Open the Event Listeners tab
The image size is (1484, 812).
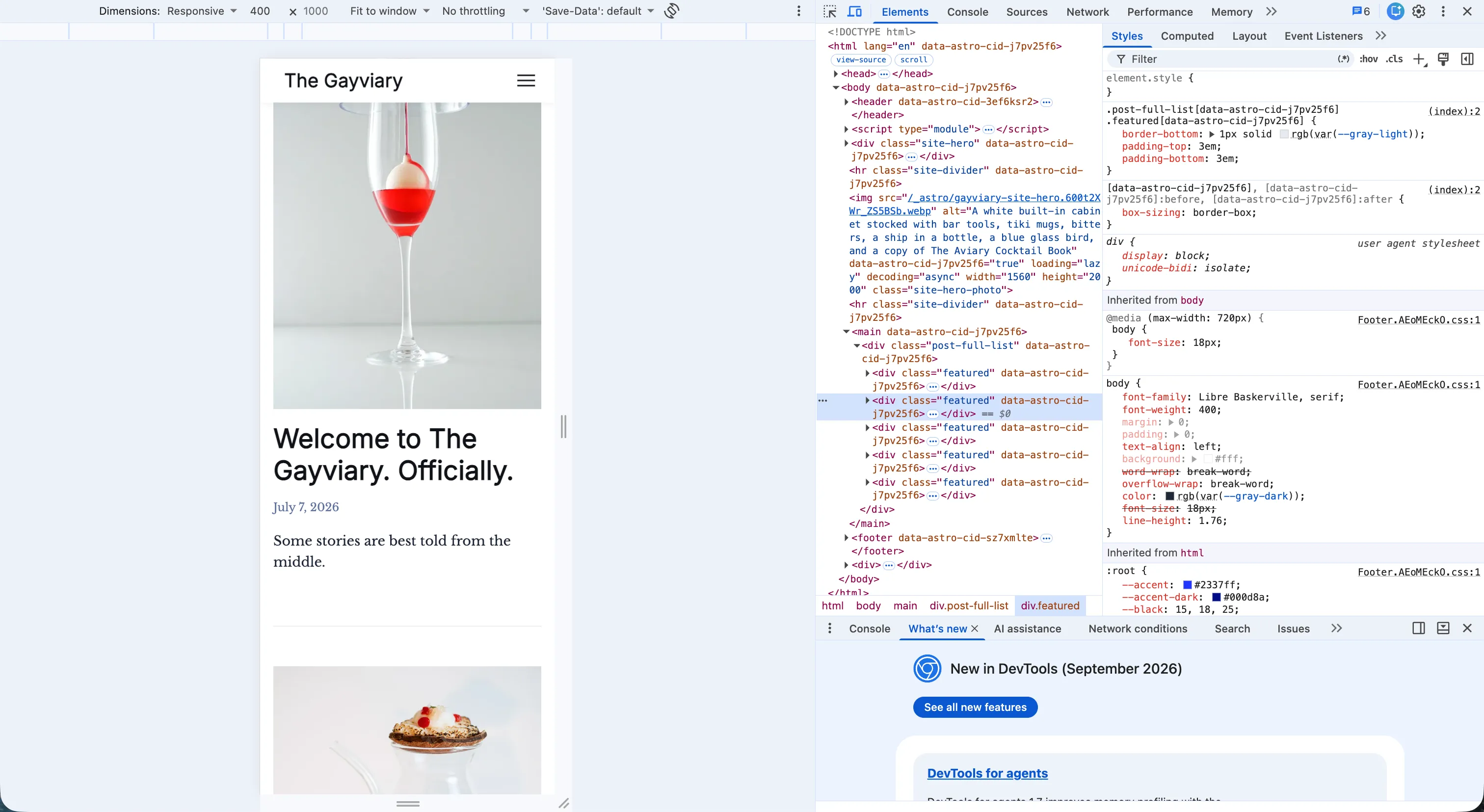point(1323,36)
